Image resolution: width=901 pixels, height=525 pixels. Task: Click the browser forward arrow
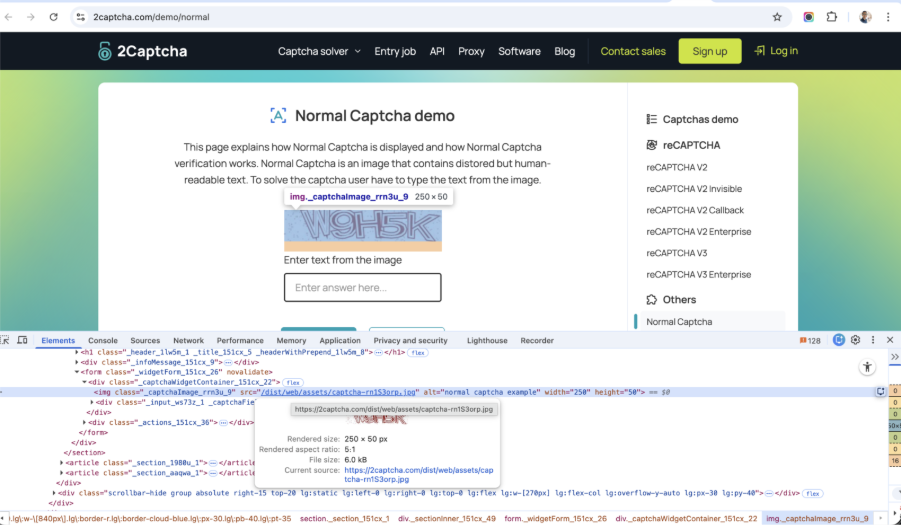coord(30,17)
